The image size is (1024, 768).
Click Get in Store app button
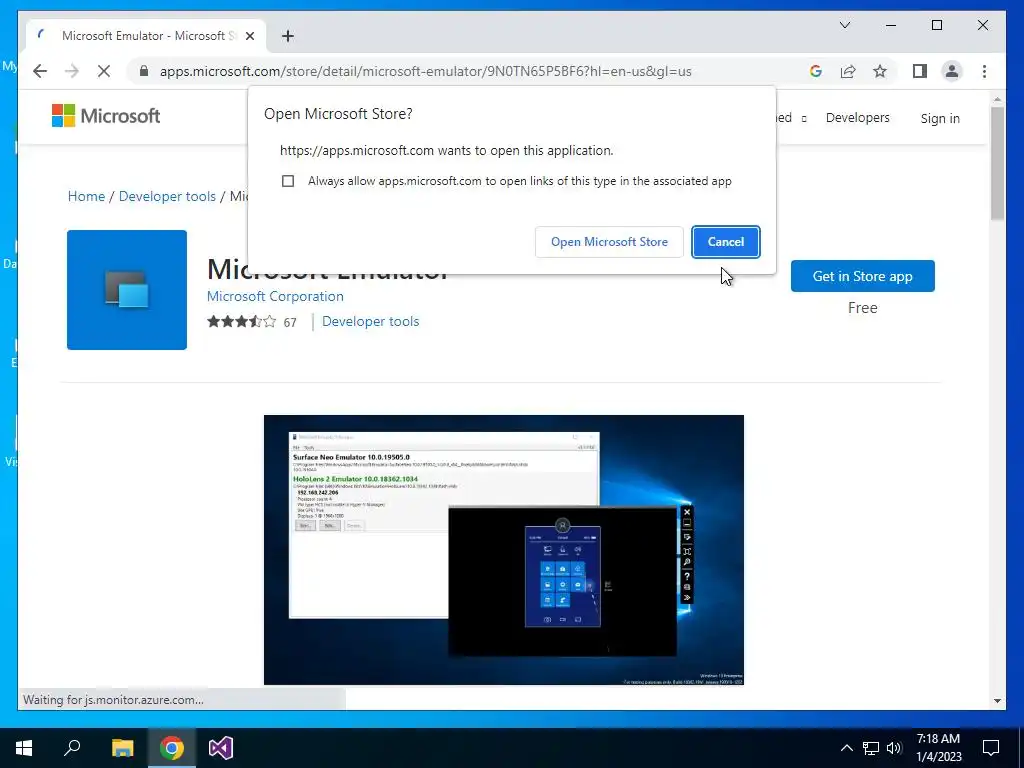pyautogui.click(x=863, y=276)
